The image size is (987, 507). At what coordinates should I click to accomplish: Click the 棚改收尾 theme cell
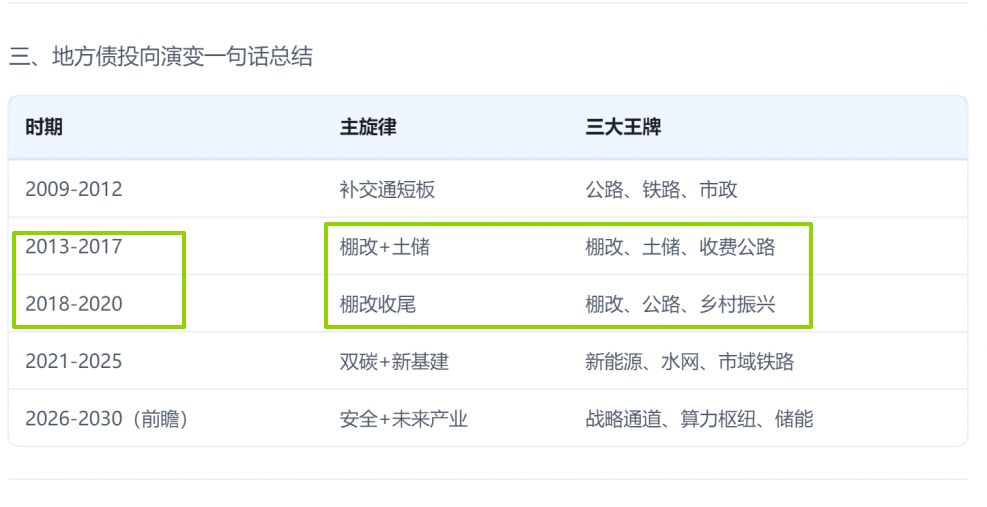coord(377,304)
